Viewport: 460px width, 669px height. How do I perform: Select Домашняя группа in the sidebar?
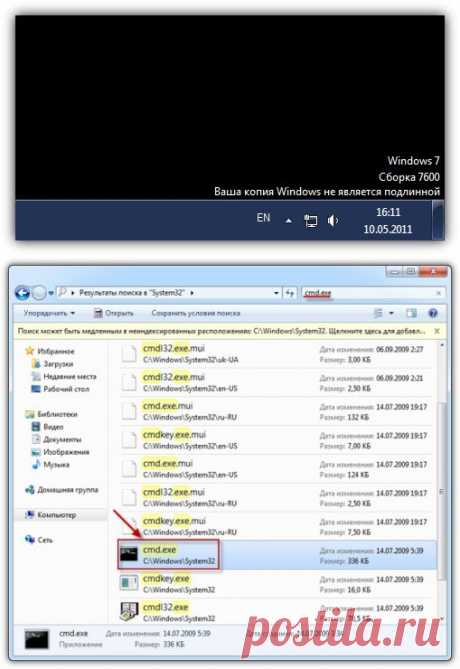pos(67,489)
